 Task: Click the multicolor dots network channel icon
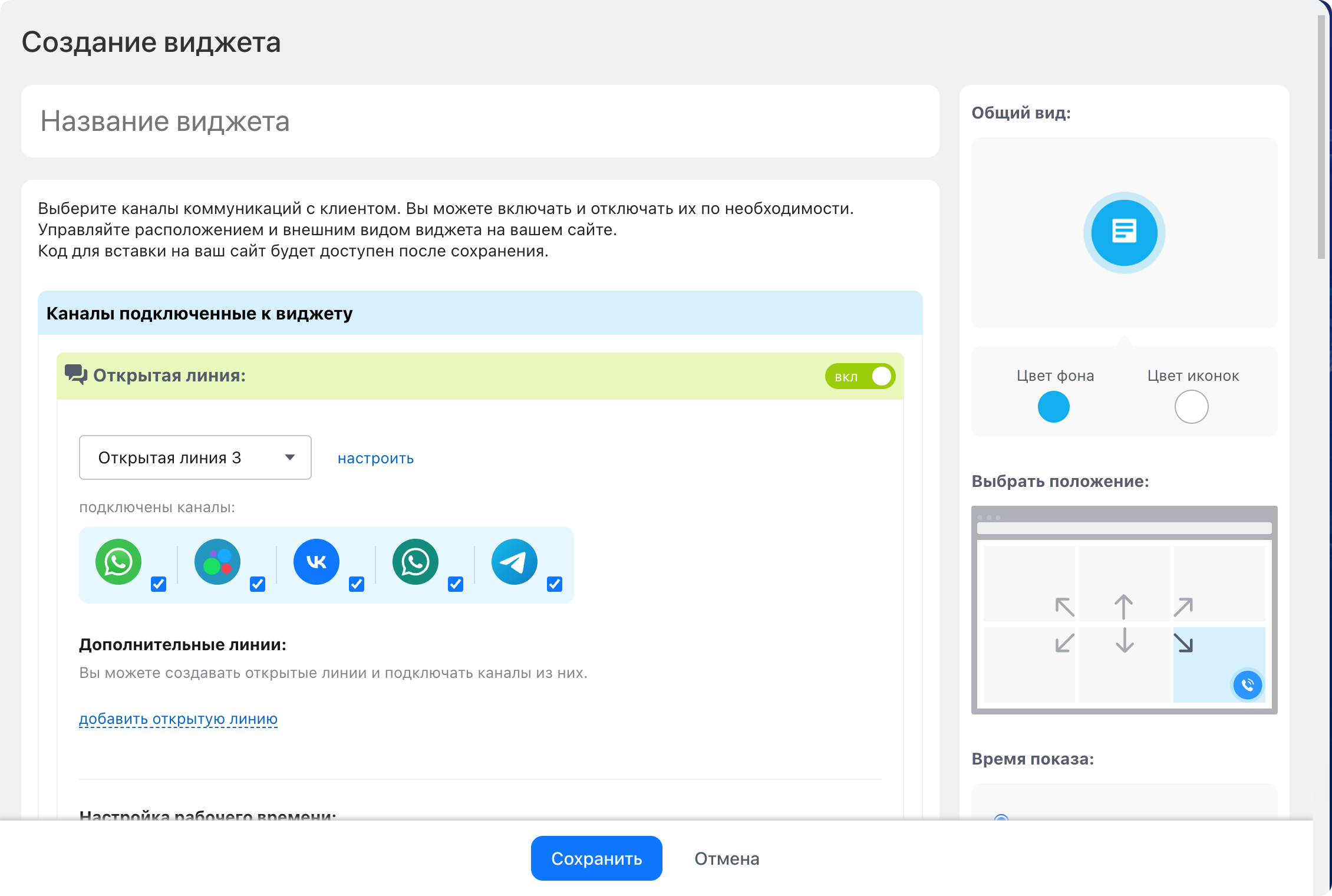217,562
